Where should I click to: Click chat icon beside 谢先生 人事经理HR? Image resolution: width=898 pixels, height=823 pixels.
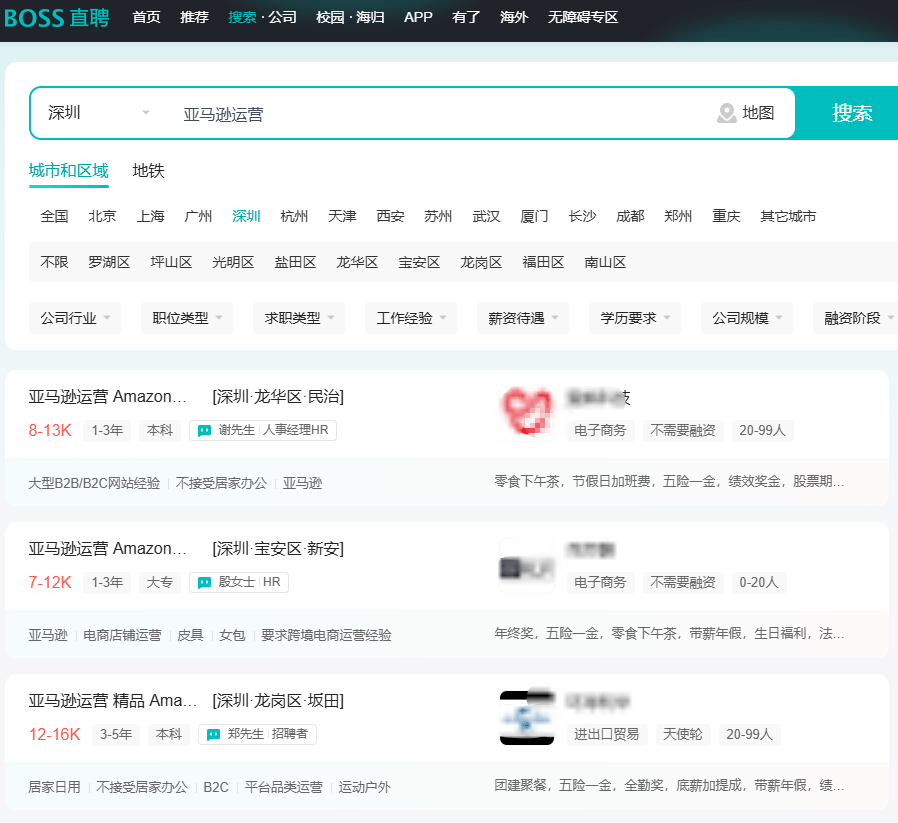[x=204, y=431]
